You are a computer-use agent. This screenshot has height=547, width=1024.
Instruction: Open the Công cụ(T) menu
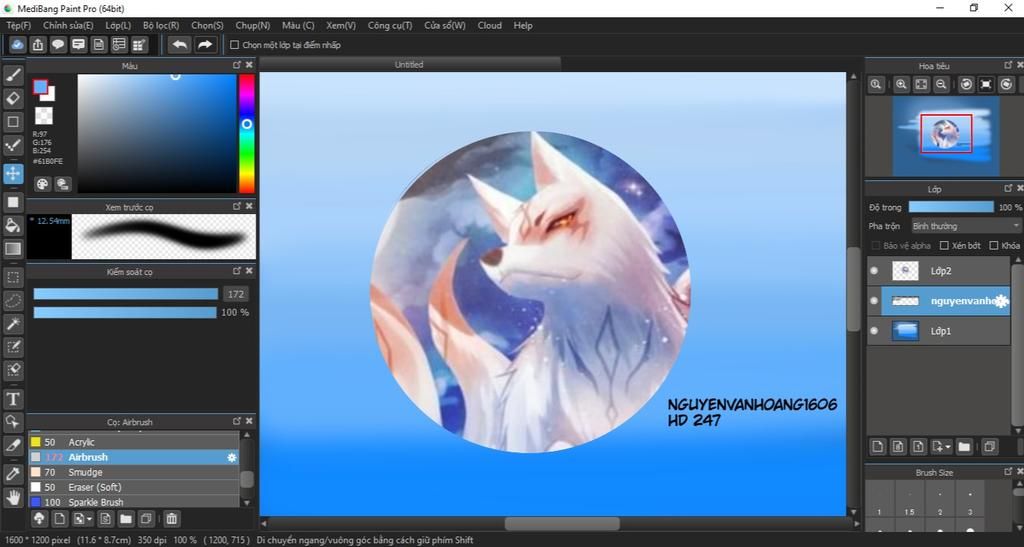click(x=390, y=25)
